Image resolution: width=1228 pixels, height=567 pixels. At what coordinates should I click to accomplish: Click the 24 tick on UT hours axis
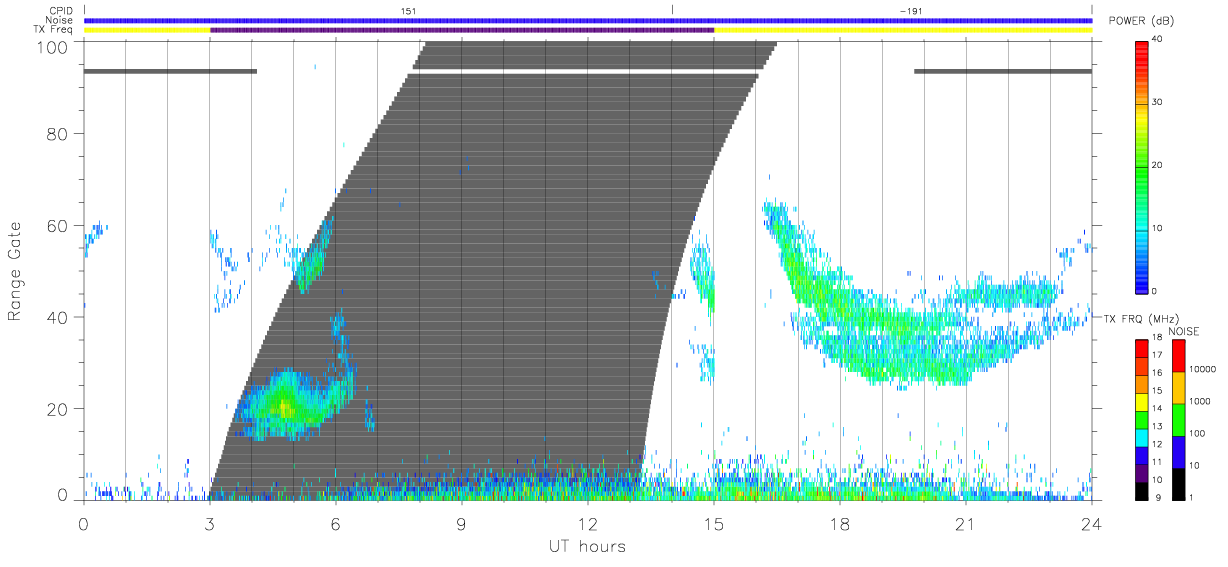[x=1092, y=523]
